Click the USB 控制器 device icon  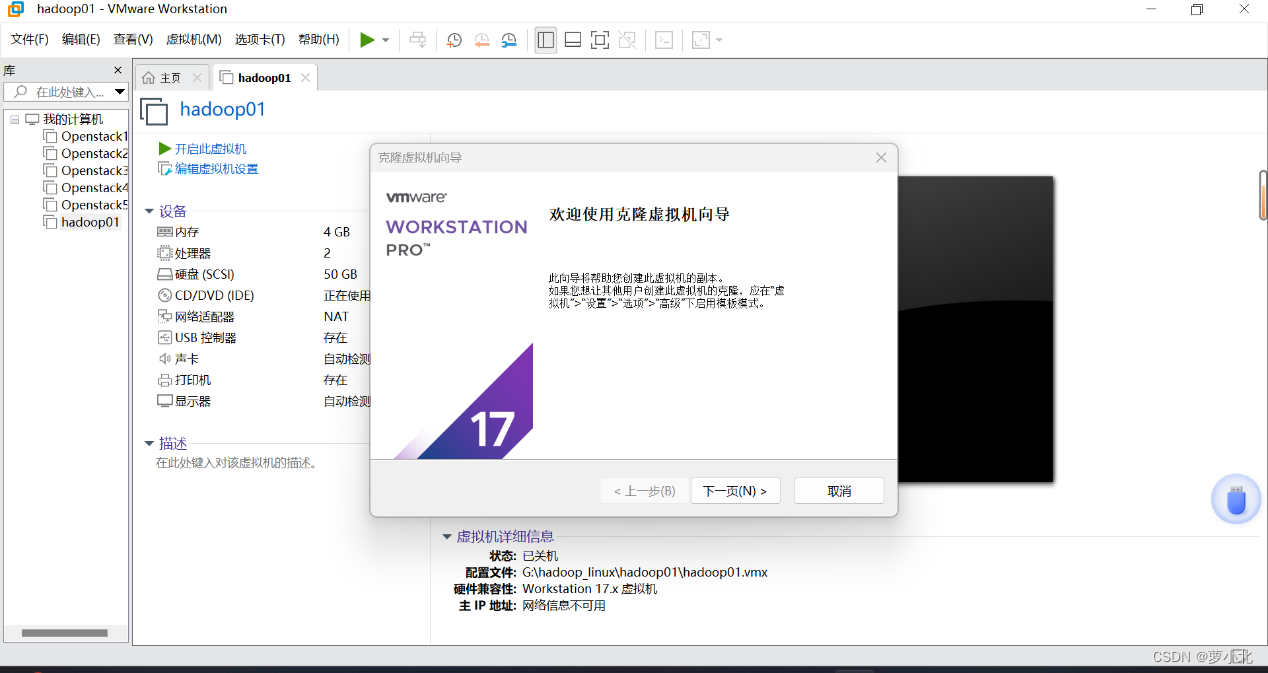pyautogui.click(x=165, y=338)
